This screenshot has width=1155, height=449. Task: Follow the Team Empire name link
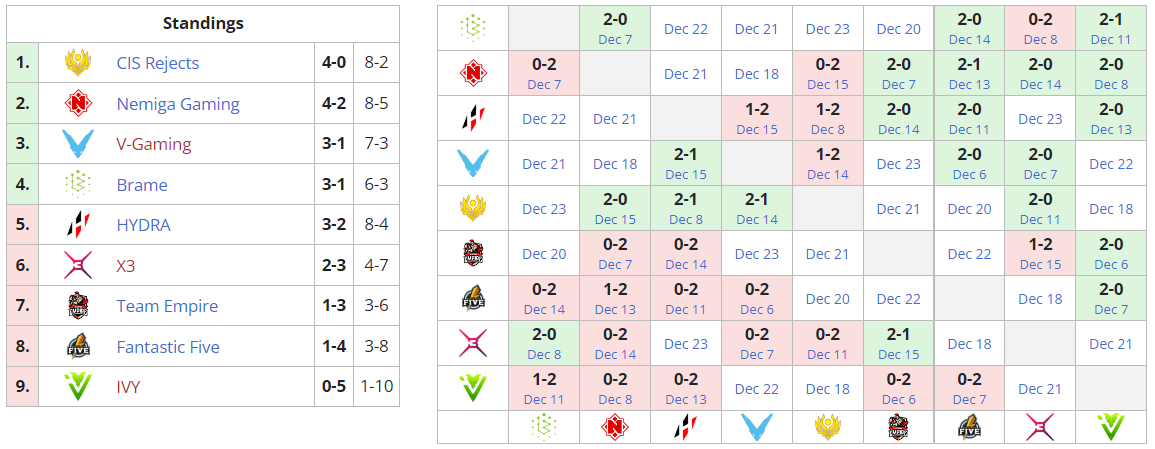167,306
